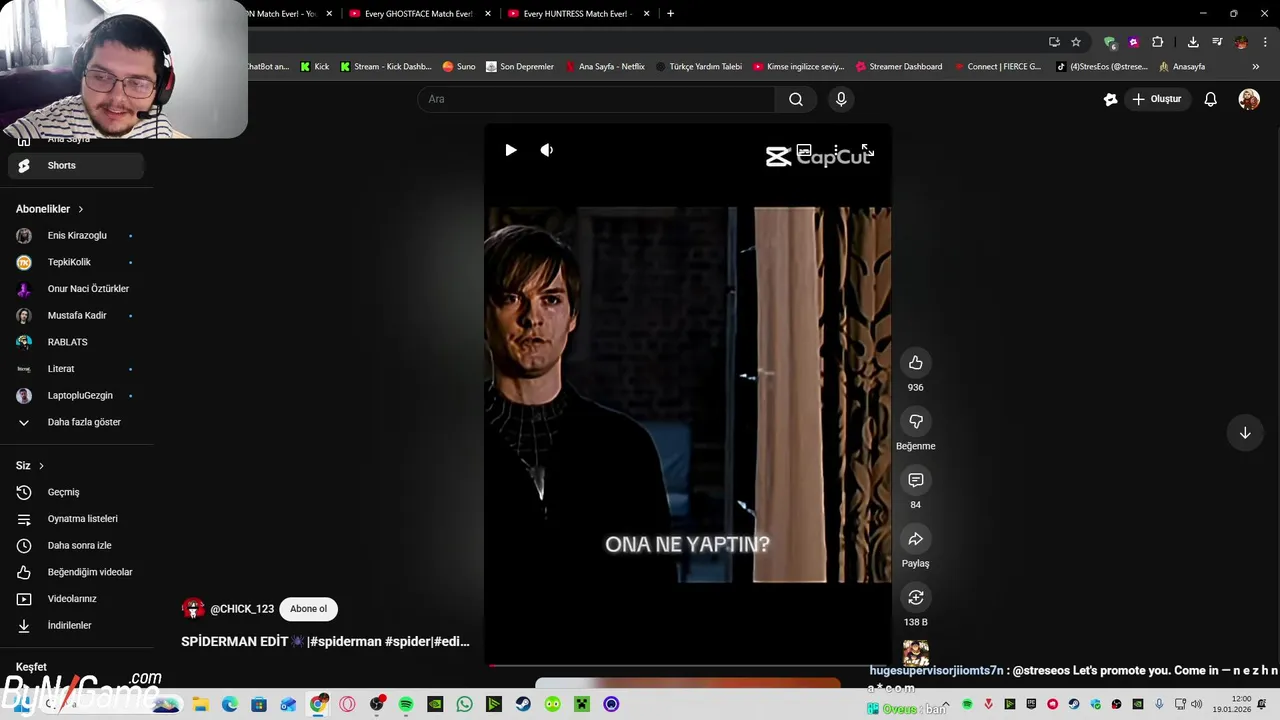Open Beğendiğim videolar liked videos
Viewport: 1280px width, 720px height.
tap(76, 572)
